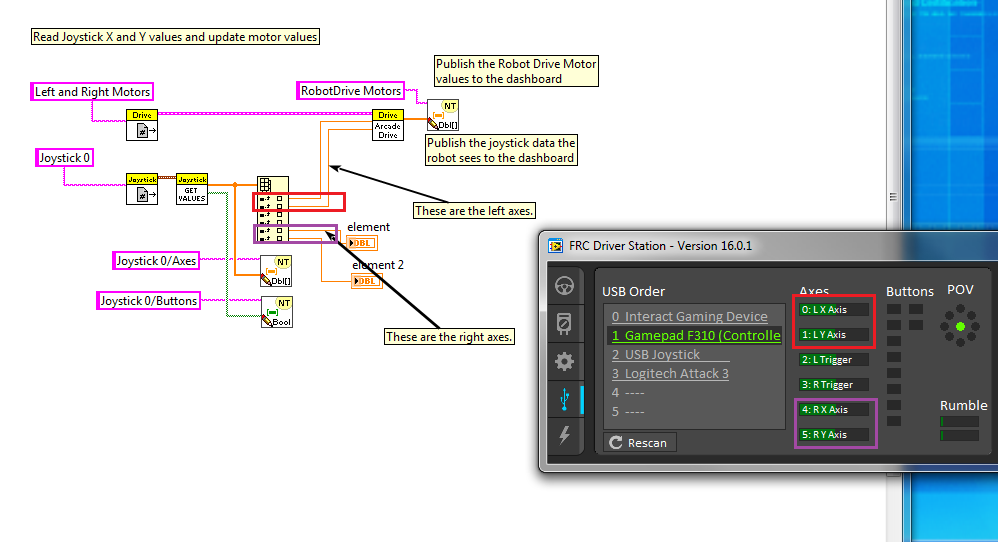The image size is (998, 542).
Task: Select the Joystick 0/Axes string constant
Action: click(156, 261)
